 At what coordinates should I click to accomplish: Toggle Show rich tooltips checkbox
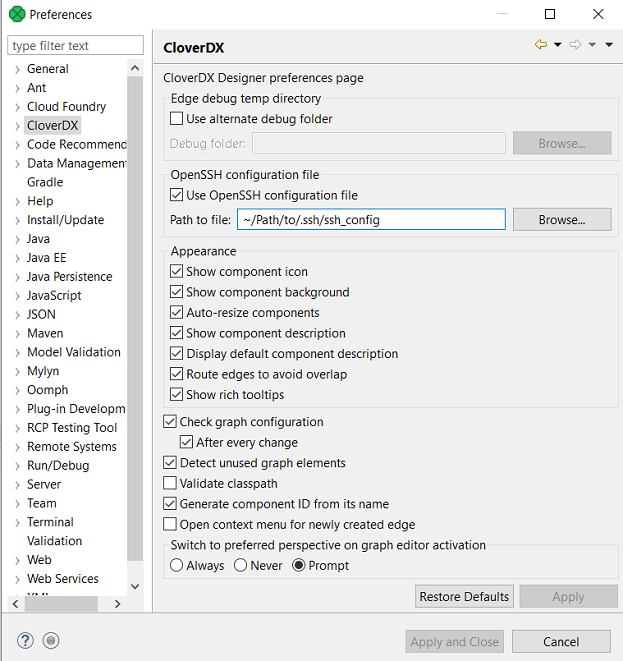pyautogui.click(x=176, y=395)
